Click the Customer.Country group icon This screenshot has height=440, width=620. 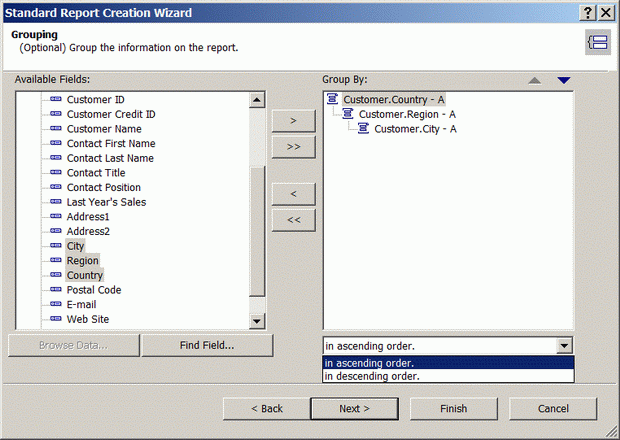click(x=332, y=100)
